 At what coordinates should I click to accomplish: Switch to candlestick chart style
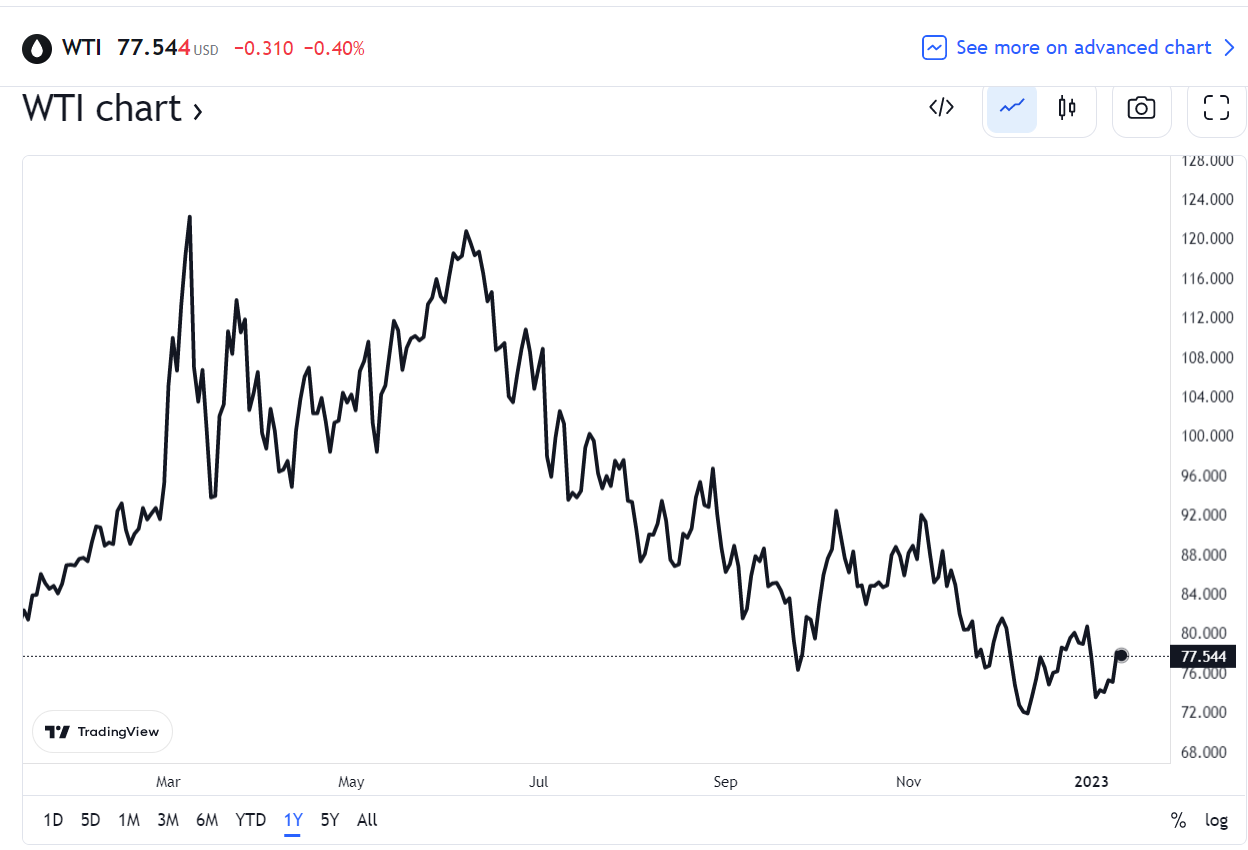point(1067,108)
